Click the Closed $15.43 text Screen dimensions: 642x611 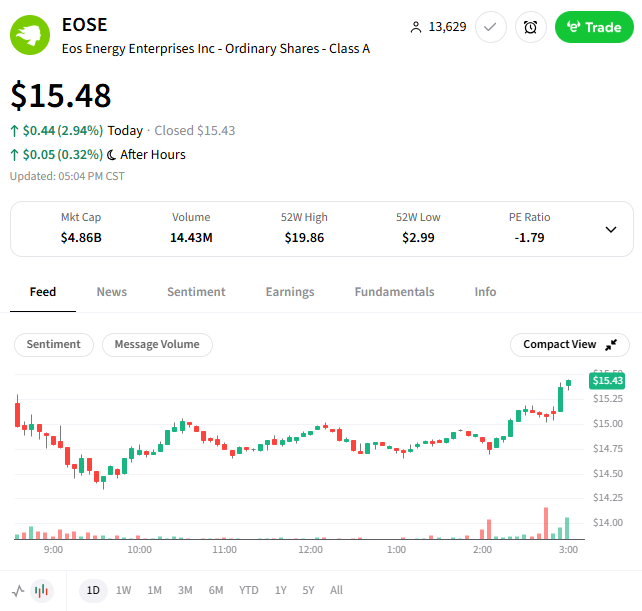pos(194,131)
